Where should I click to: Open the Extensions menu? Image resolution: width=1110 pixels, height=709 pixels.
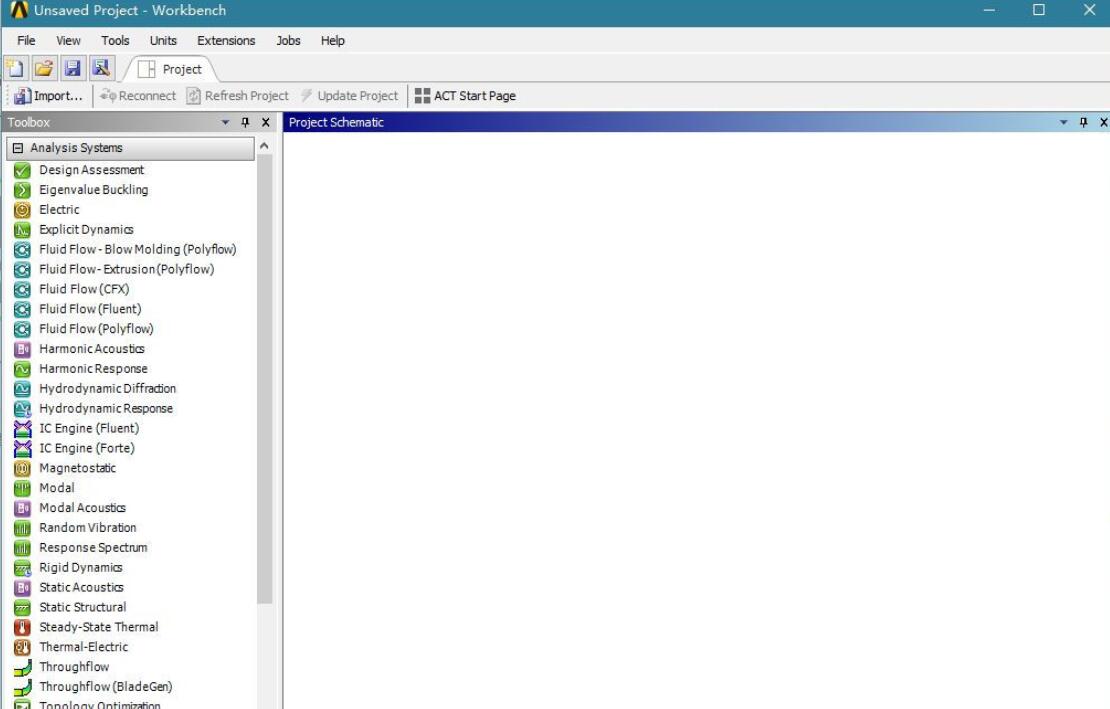coord(226,40)
